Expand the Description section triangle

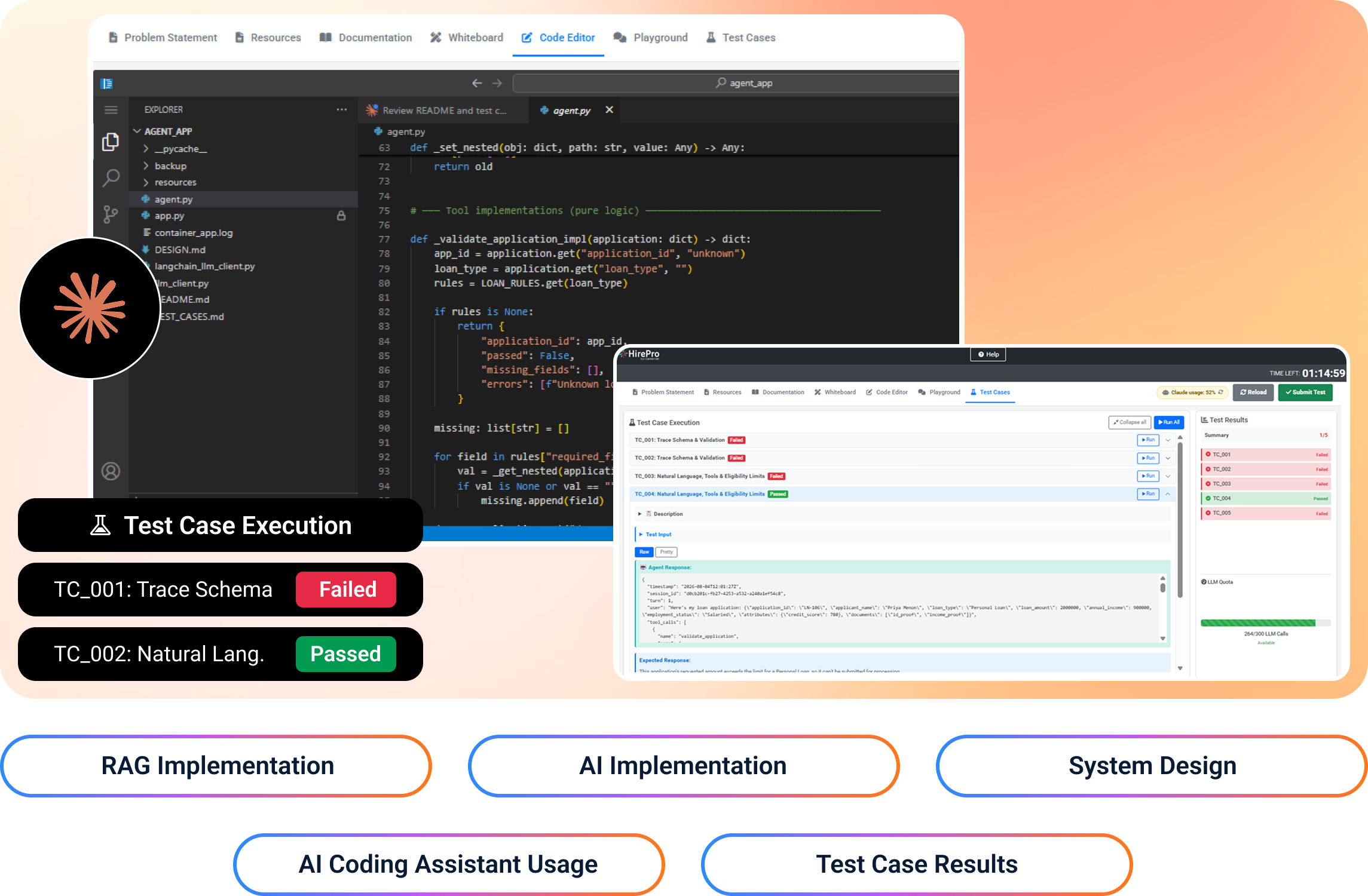(639, 514)
